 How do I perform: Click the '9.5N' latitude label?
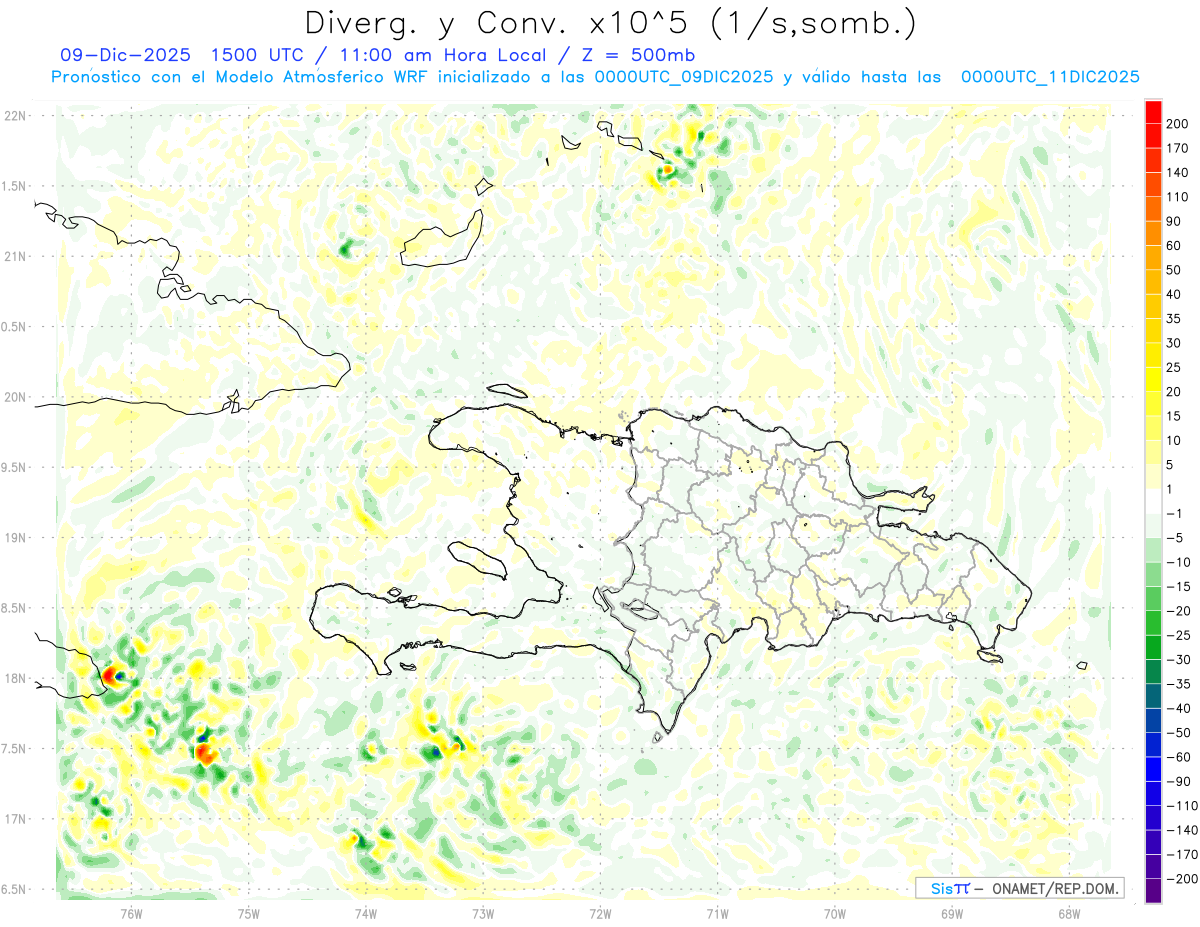[x=14, y=467]
